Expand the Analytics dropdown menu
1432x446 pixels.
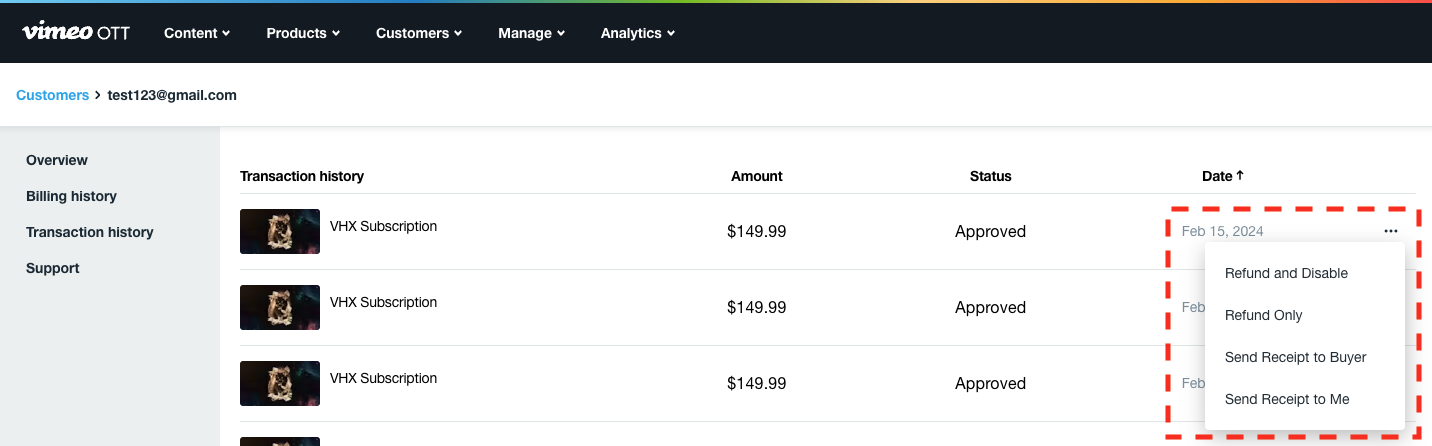click(x=637, y=33)
